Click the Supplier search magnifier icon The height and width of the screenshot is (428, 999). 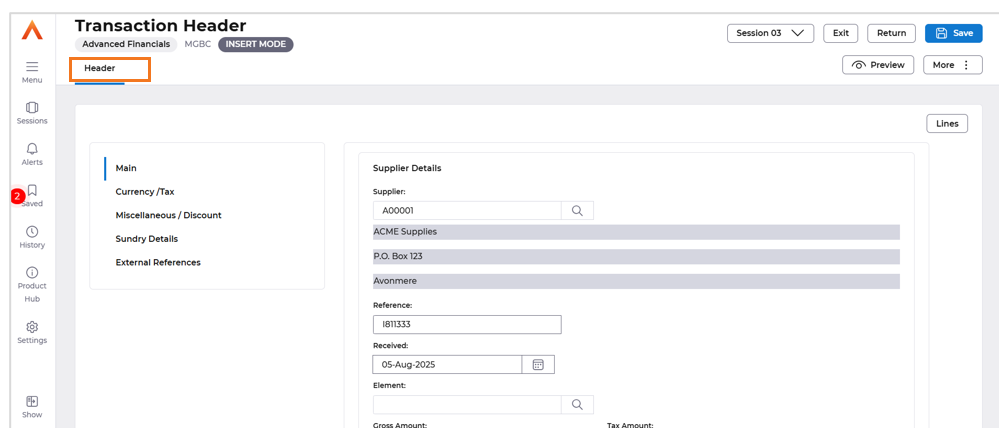(x=577, y=211)
